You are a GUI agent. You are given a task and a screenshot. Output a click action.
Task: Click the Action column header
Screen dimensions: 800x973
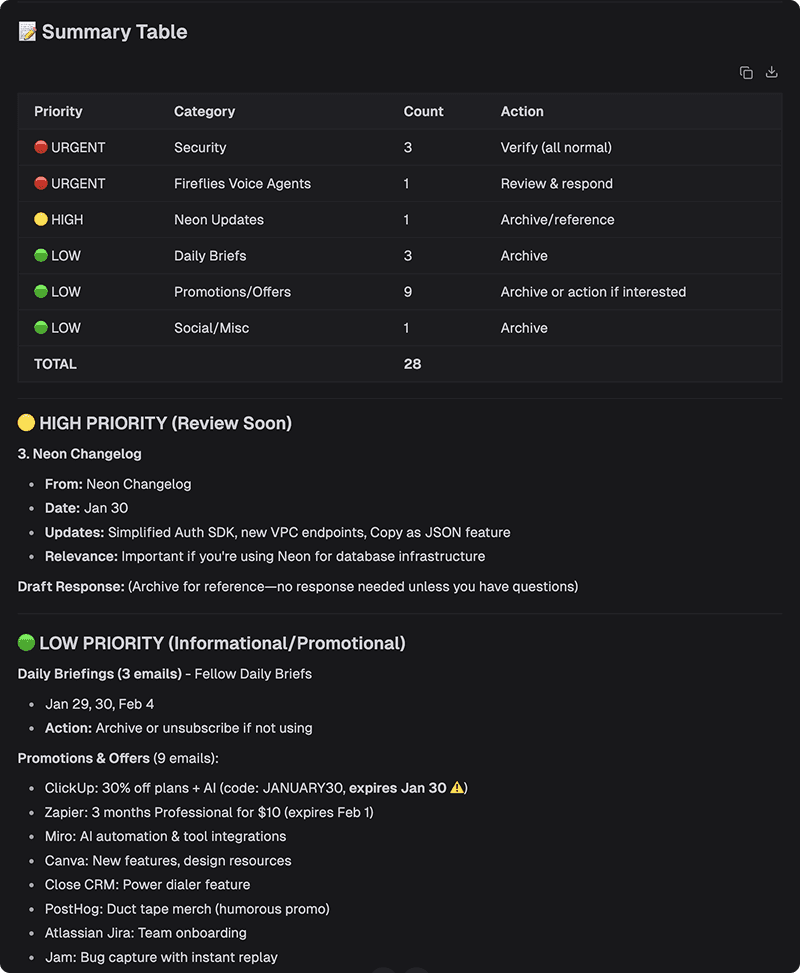[522, 111]
